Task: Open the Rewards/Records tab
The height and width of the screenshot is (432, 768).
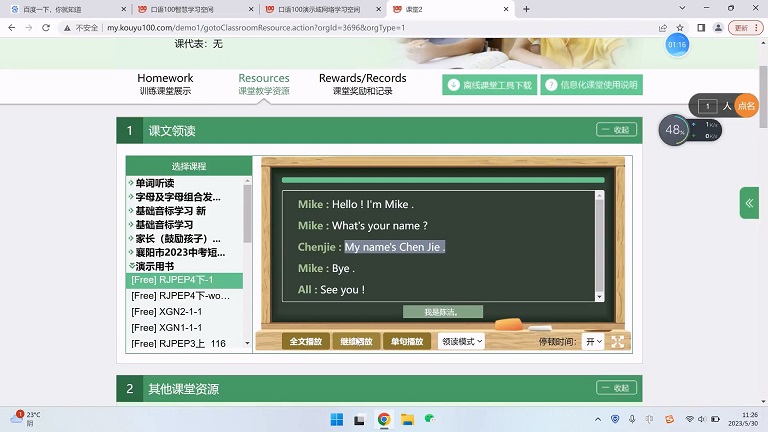Action: pos(362,83)
